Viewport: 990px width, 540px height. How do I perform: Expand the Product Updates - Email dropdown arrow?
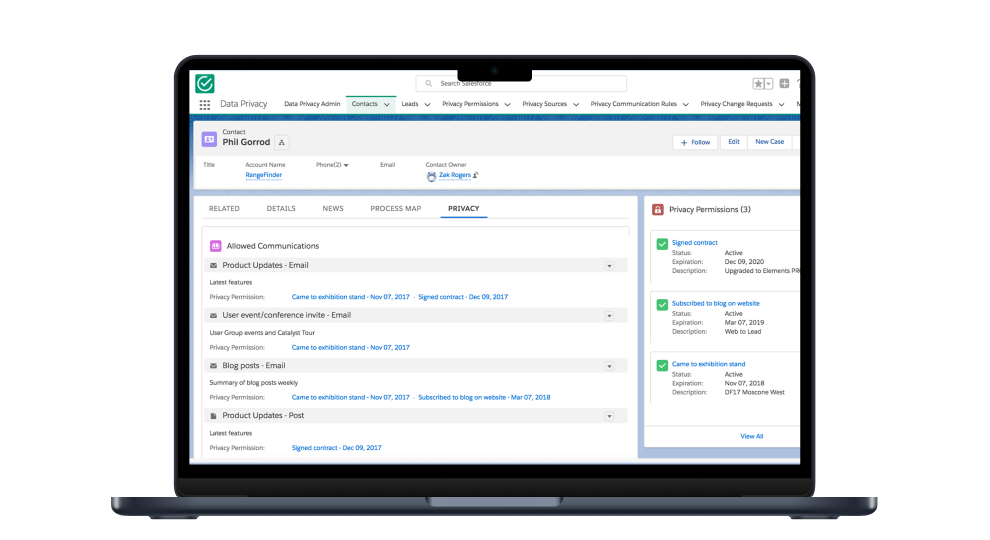609,265
